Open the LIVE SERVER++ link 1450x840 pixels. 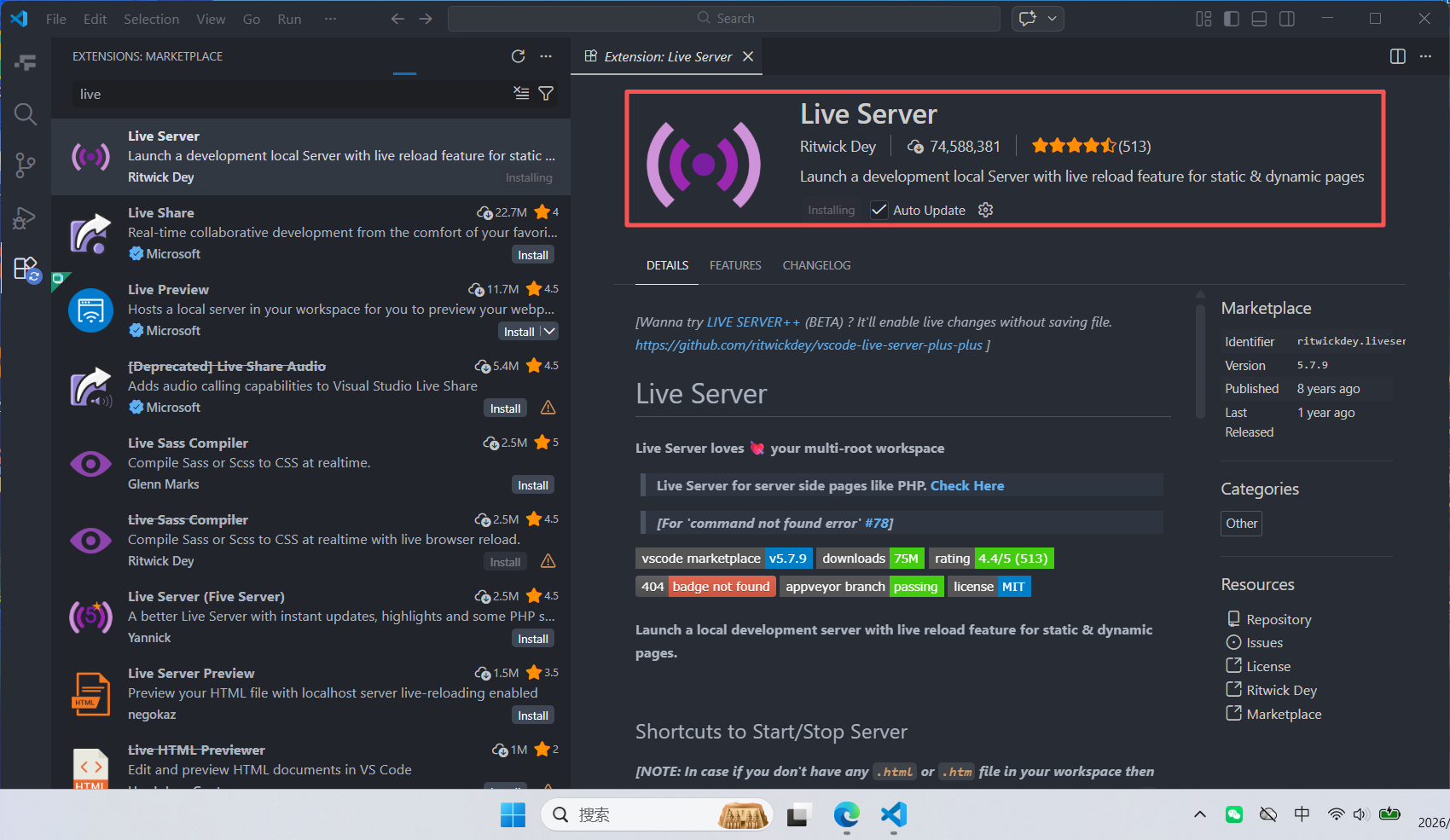pyautogui.click(x=753, y=322)
